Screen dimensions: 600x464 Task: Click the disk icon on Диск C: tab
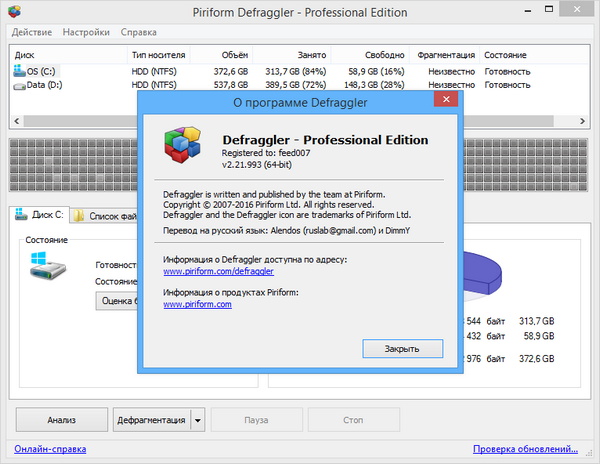pyautogui.click(x=22, y=215)
